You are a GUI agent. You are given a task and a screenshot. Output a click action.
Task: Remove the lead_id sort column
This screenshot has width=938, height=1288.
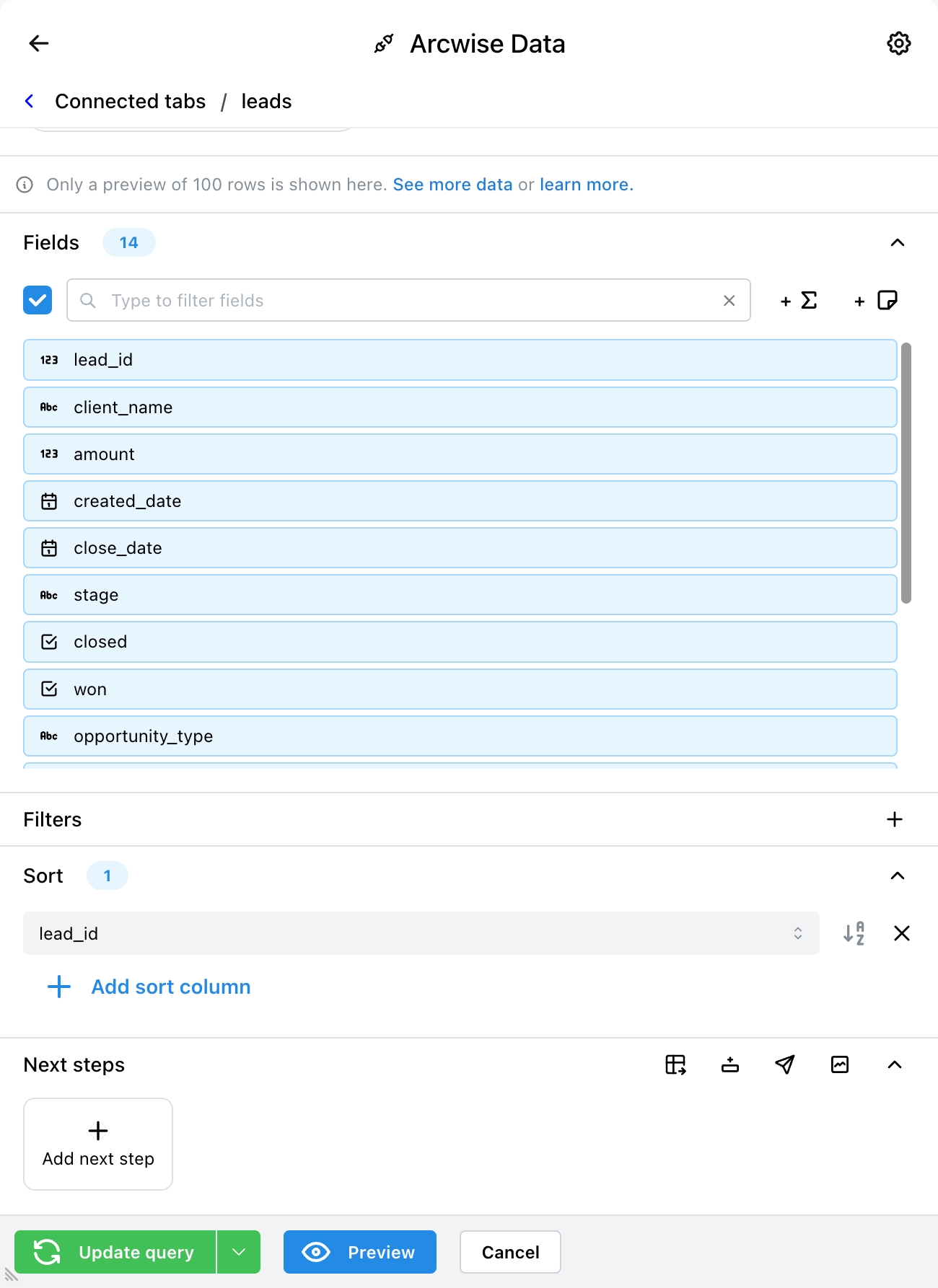click(x=901, y=933)
